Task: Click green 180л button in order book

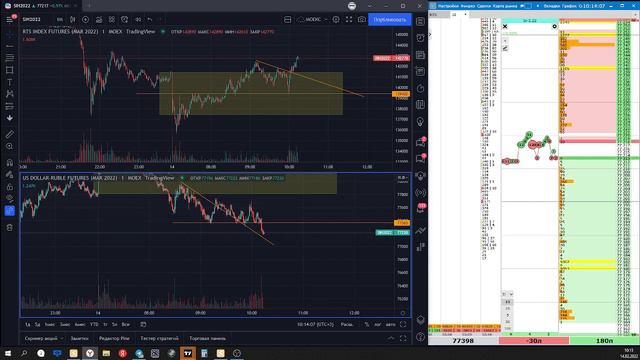Action: [604, 341]
